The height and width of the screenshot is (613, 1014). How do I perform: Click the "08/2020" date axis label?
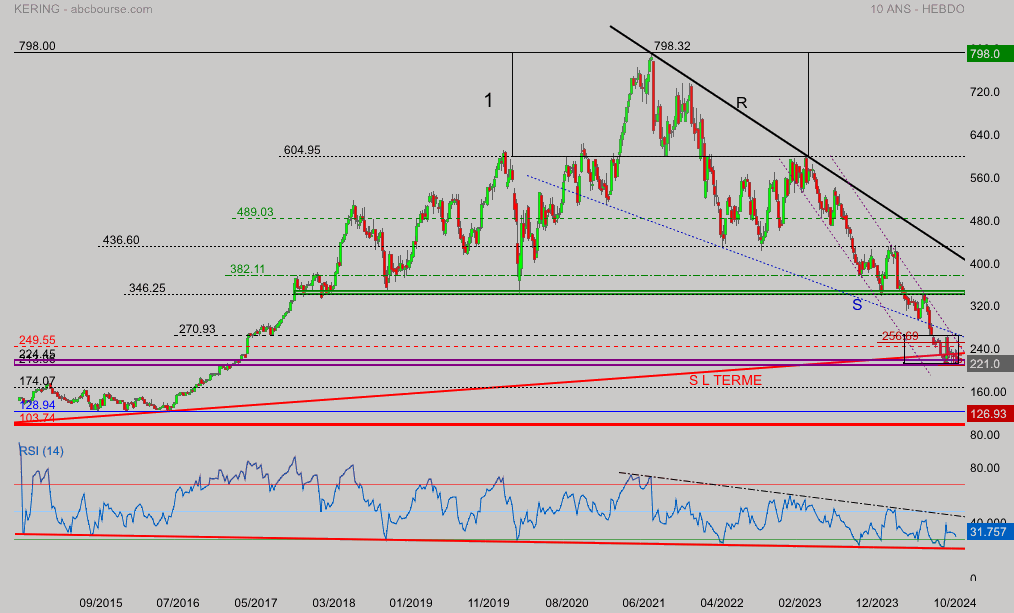[566, 603]
